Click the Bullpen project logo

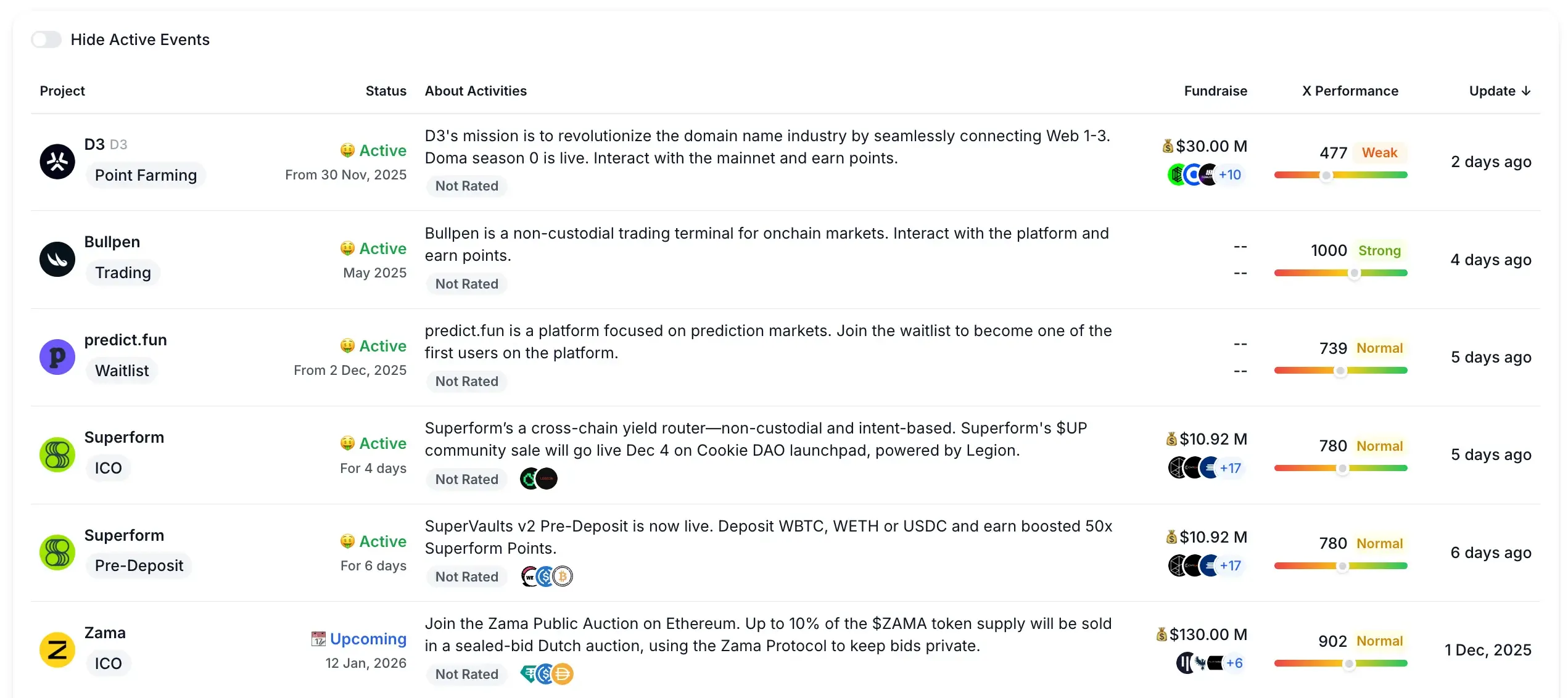(56, 259)
